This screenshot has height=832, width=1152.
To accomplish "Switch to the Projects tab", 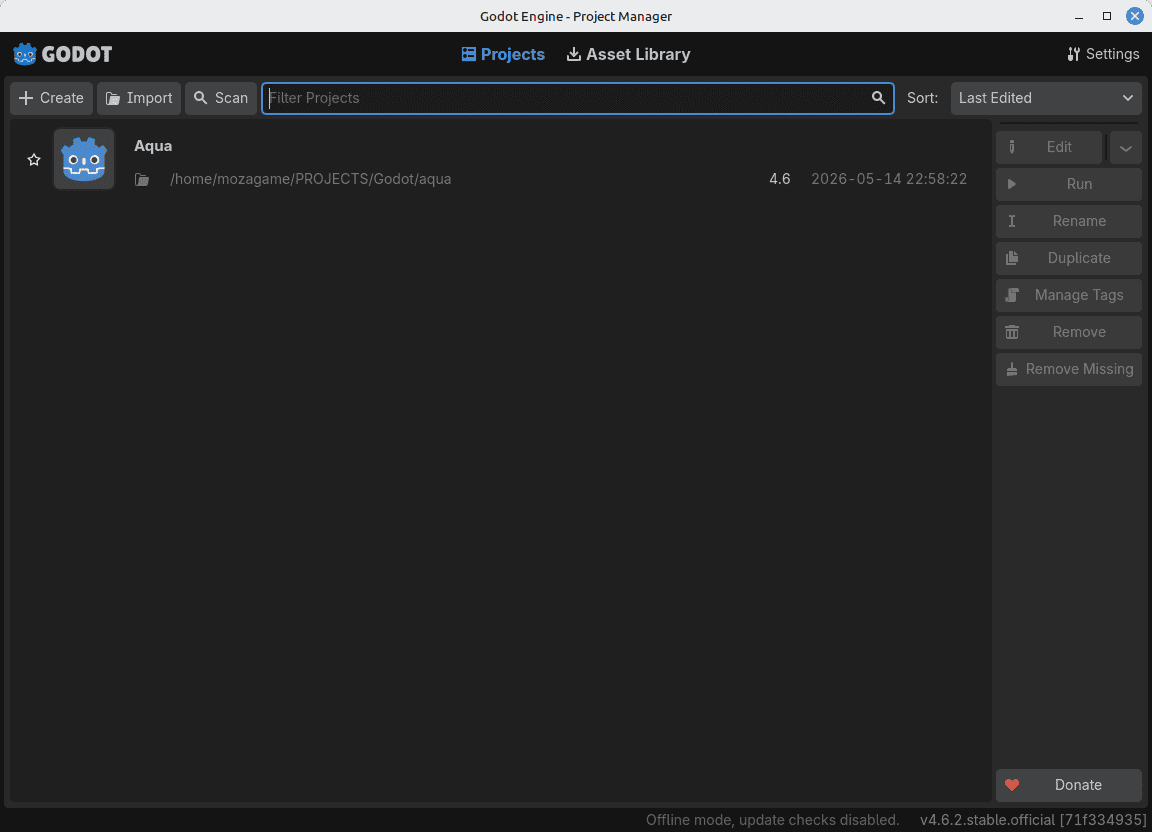I will (x=503, y=54).
